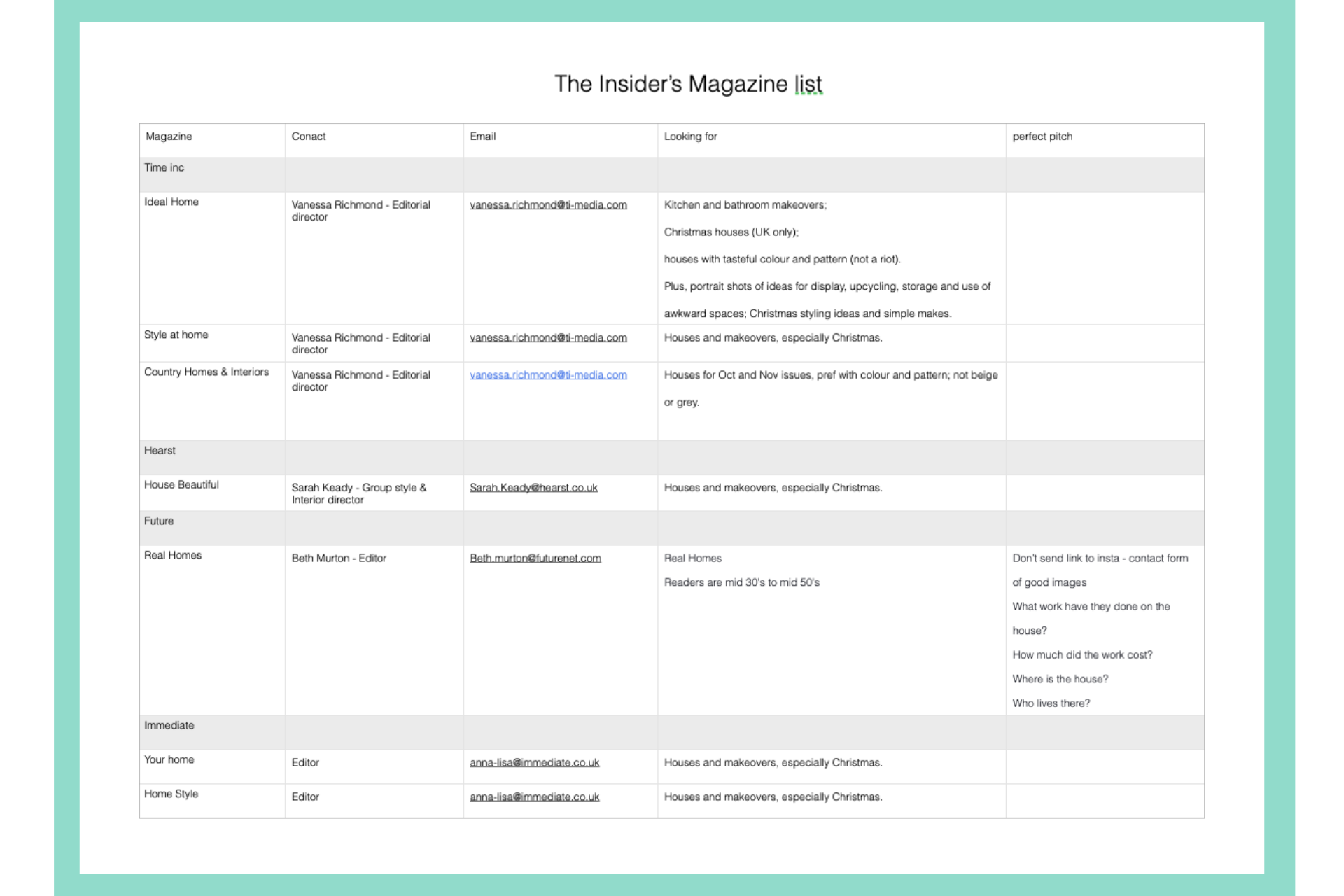This screenshot has width=1344, height=896.
Task: Click 'Plus, portrait shots of ideas for display' line
Action: point(827,287)
